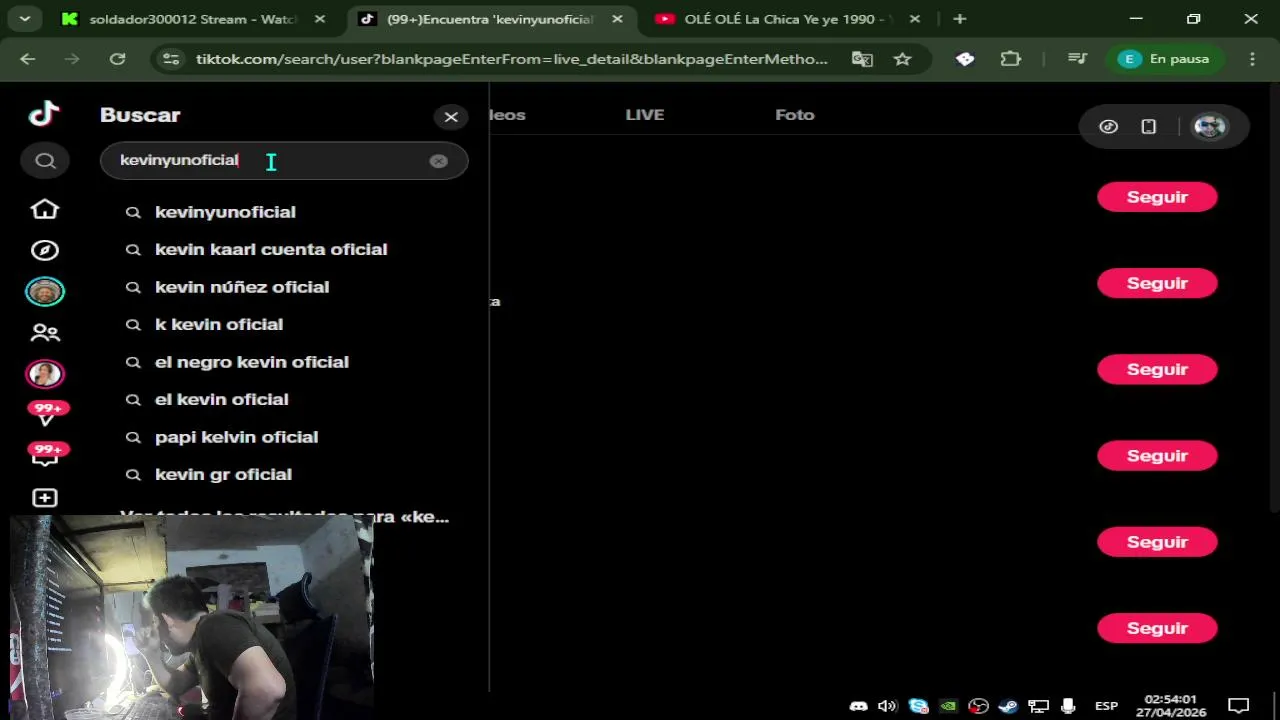Viewport: 1280px width, 720px height.
Task: Go to the Home feed icon
Action: (45, 209)
